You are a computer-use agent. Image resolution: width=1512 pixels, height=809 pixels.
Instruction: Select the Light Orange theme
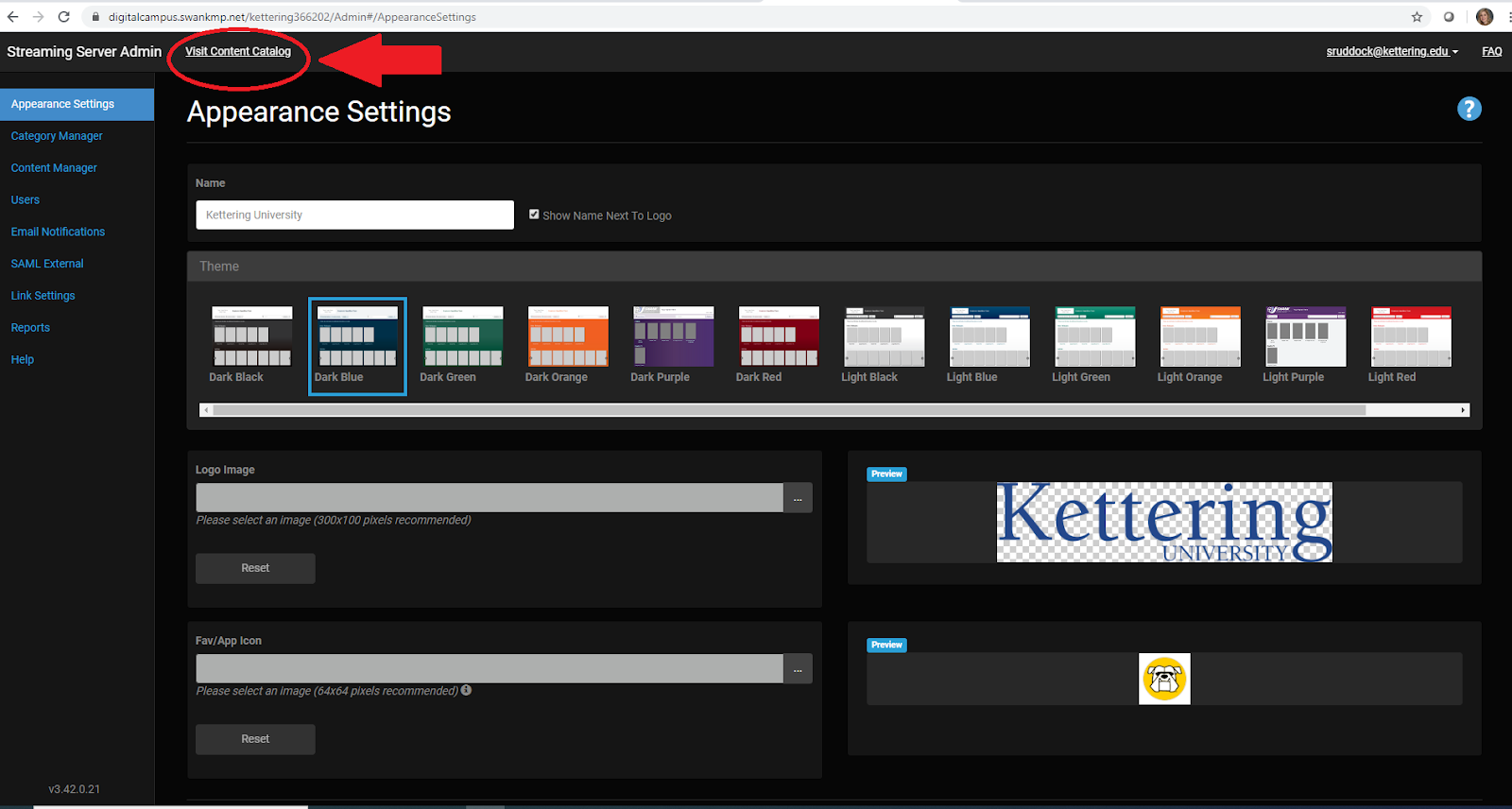tap(1200, 346)
